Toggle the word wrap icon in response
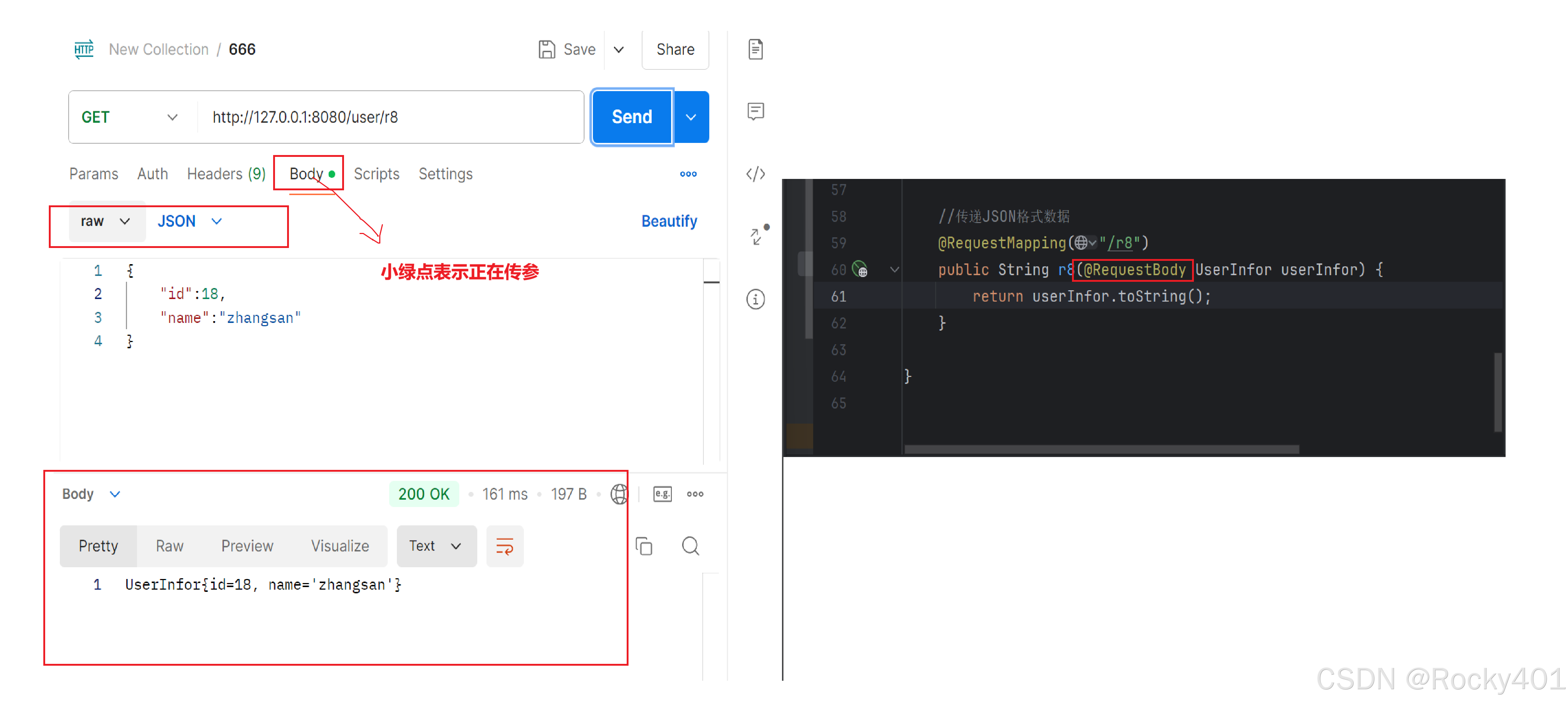The image size is (1568, 705). tap(504, 546)
